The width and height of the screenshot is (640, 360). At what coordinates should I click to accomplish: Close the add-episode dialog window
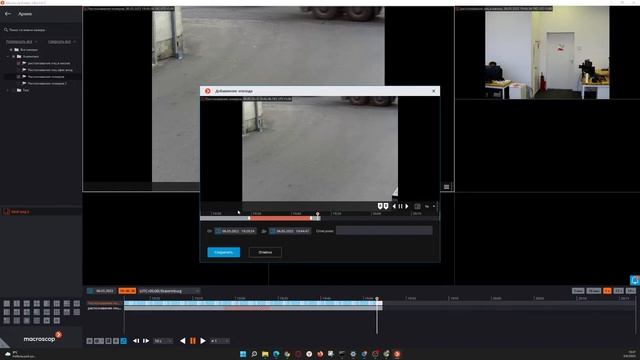click(433, 91)
